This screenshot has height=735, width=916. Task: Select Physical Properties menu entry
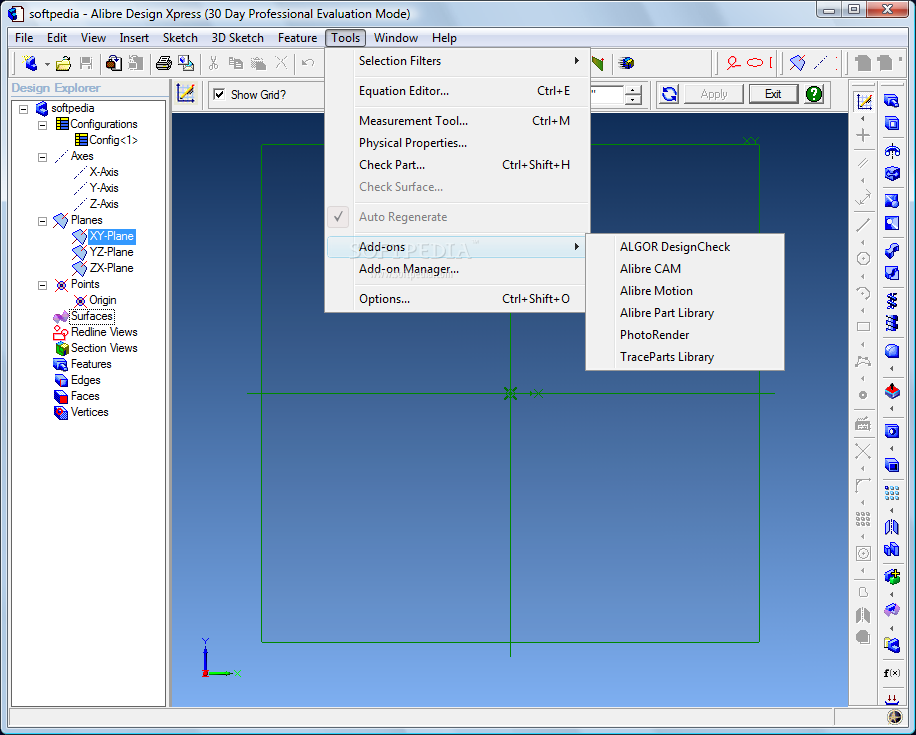[457, 143]
